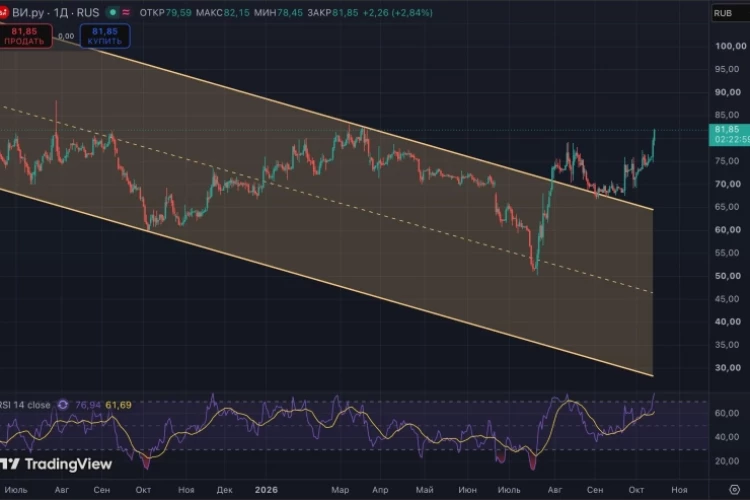The image size is (750, 500).
Task: Click the 50,00 price axis label
Action: [728, 276]
